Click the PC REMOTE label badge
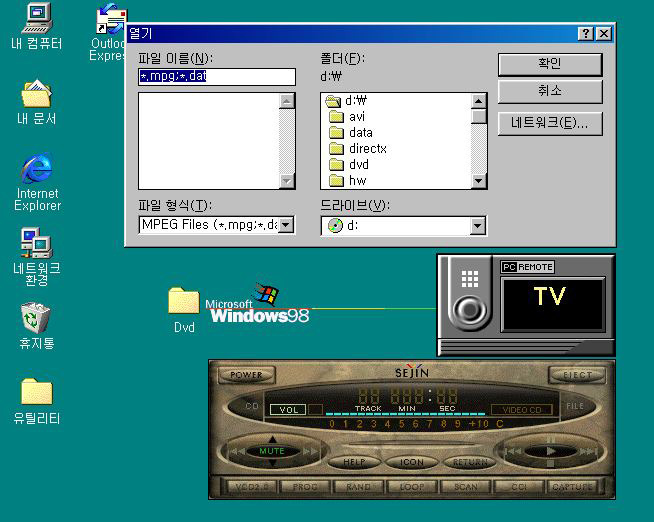 tap(528, 267)
